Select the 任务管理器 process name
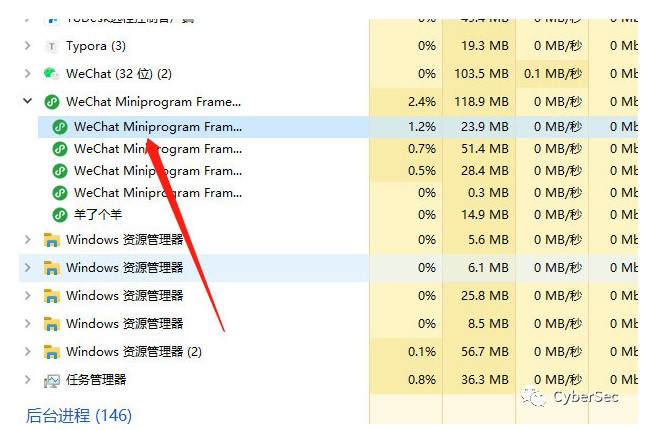Viewport: 656px width, 430px height. pyautogui.click(x=96, y=380)
